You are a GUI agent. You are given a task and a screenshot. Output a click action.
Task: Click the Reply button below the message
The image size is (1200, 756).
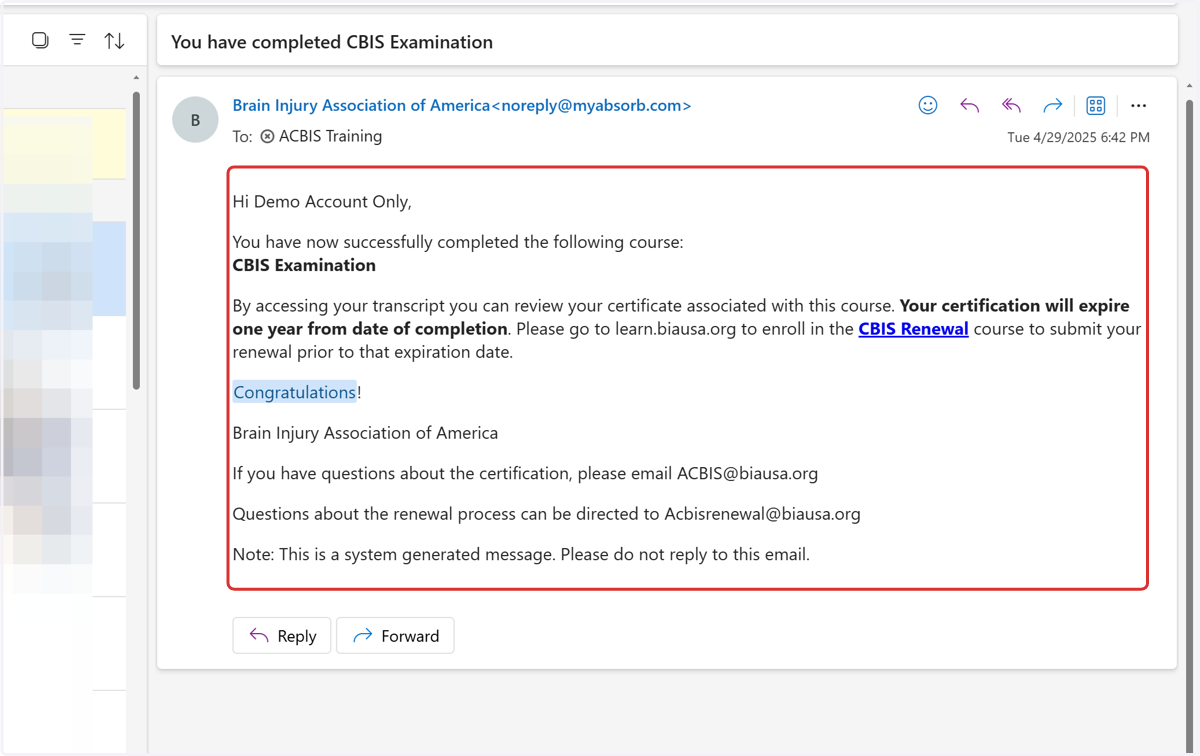(x=282, y=636)
